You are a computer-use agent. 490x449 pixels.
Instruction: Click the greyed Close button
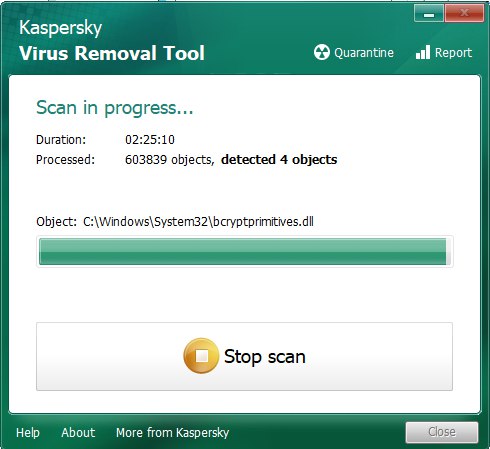(442, 432)
